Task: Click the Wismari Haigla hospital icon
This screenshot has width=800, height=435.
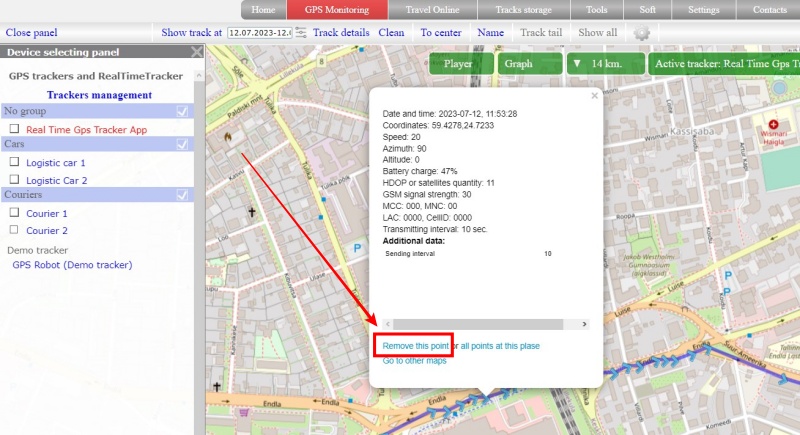Action: (x=771, y=132)
